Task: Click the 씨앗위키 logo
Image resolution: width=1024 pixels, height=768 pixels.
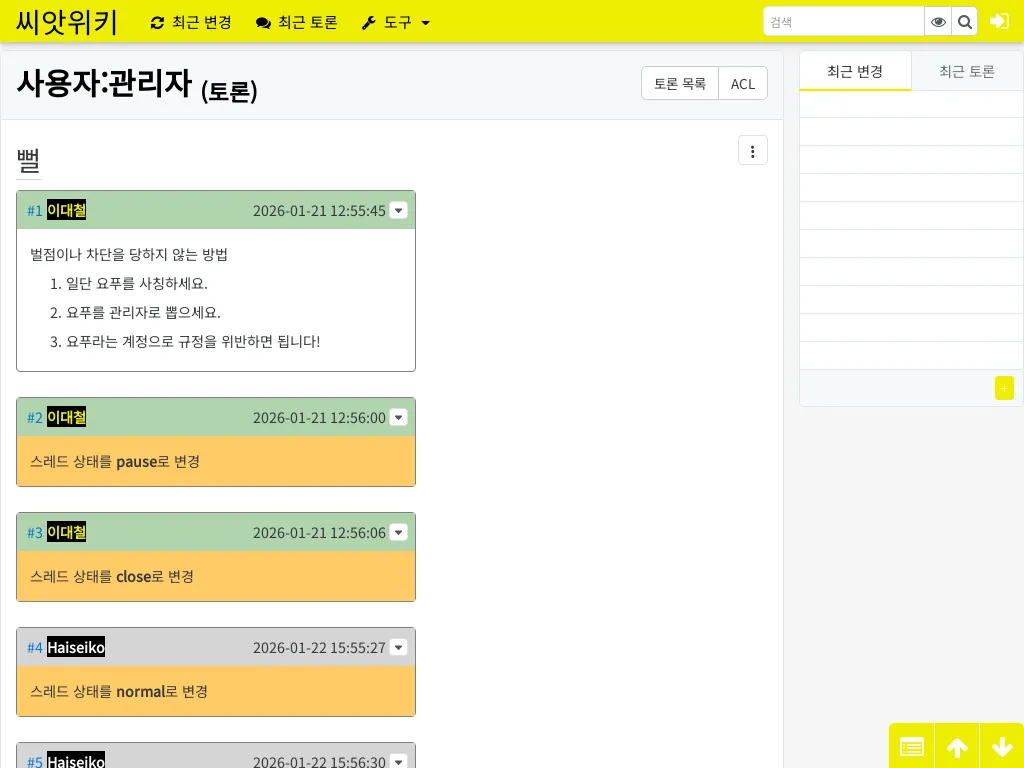Action: click(x=65, y=22)
